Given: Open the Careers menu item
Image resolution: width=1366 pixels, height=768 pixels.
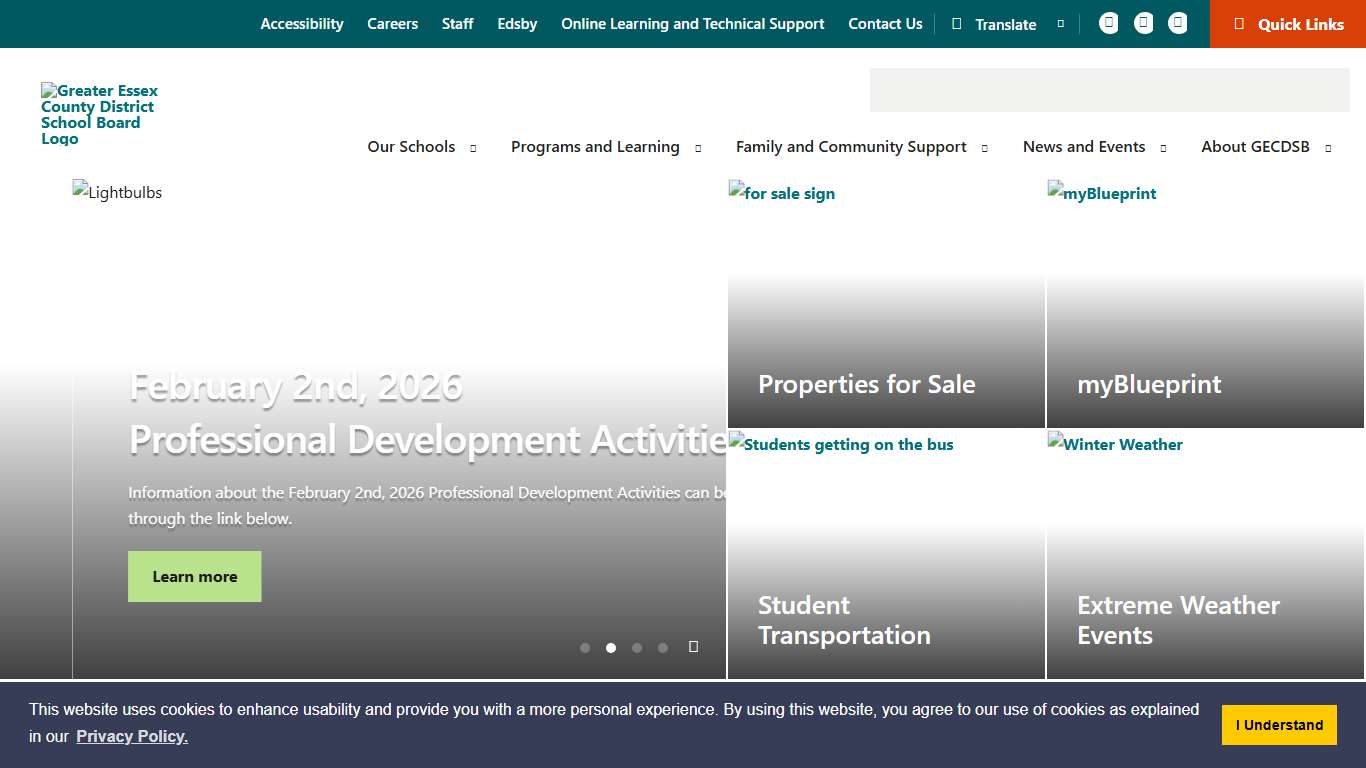Looking at the screenshot, I should click(392, 23).
